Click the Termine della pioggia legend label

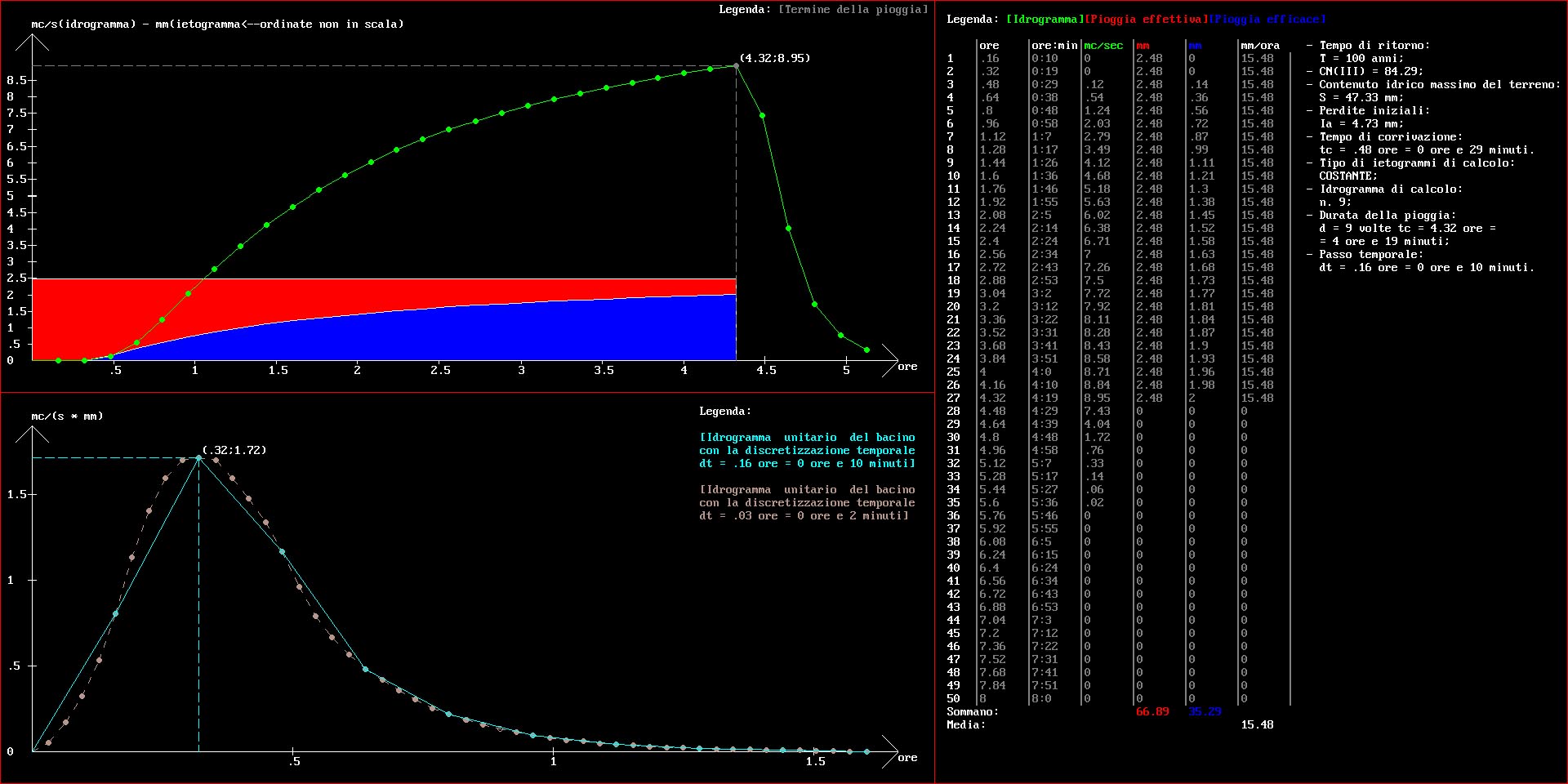click(853, 10)
